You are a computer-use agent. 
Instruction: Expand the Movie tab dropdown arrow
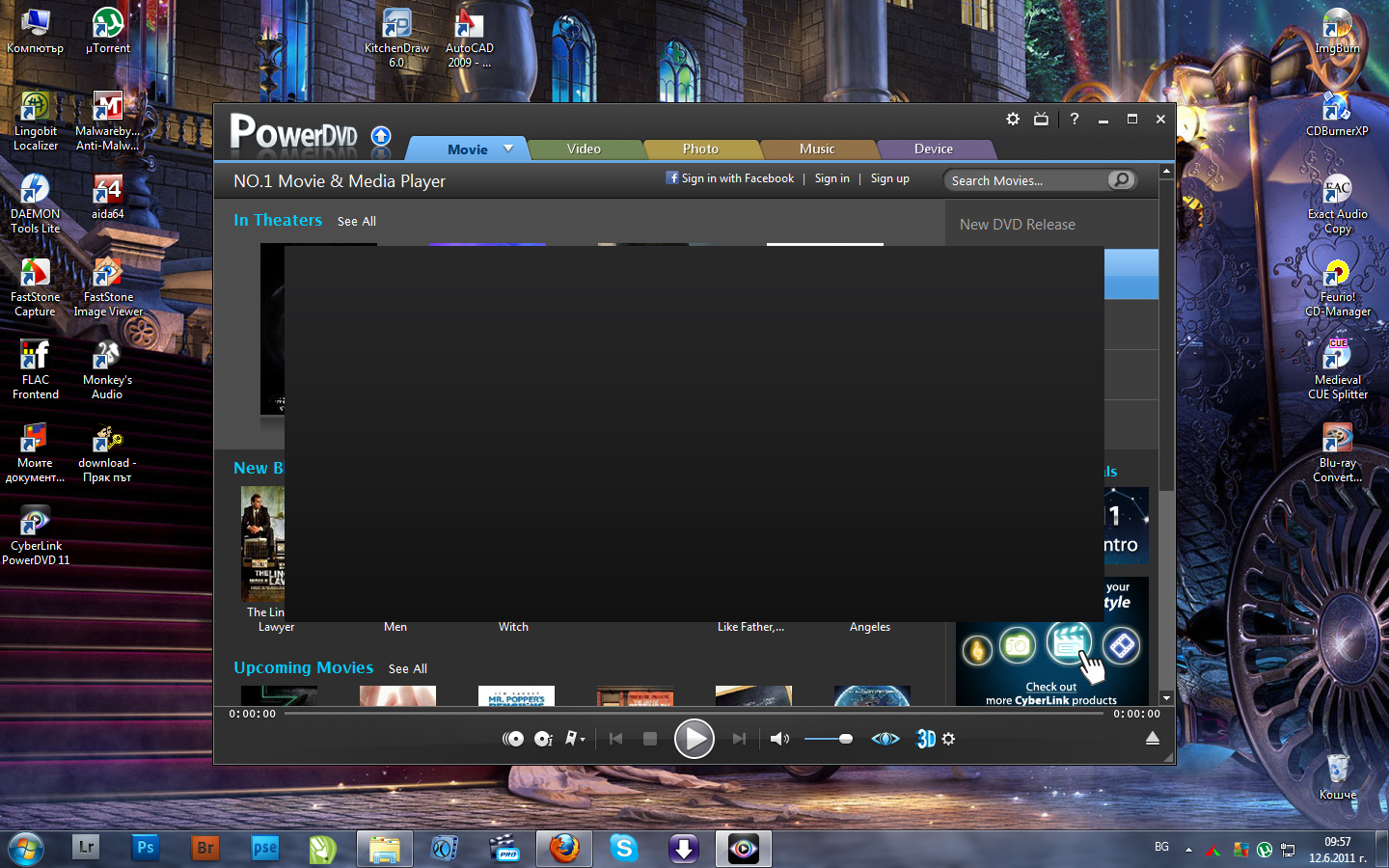pyautogui.click(x=508, y=149)
